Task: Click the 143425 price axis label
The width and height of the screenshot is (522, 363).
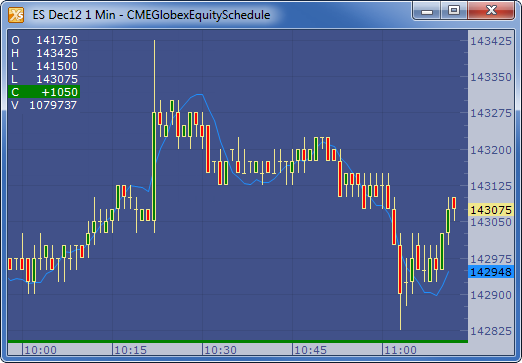Action: (491, 41)
